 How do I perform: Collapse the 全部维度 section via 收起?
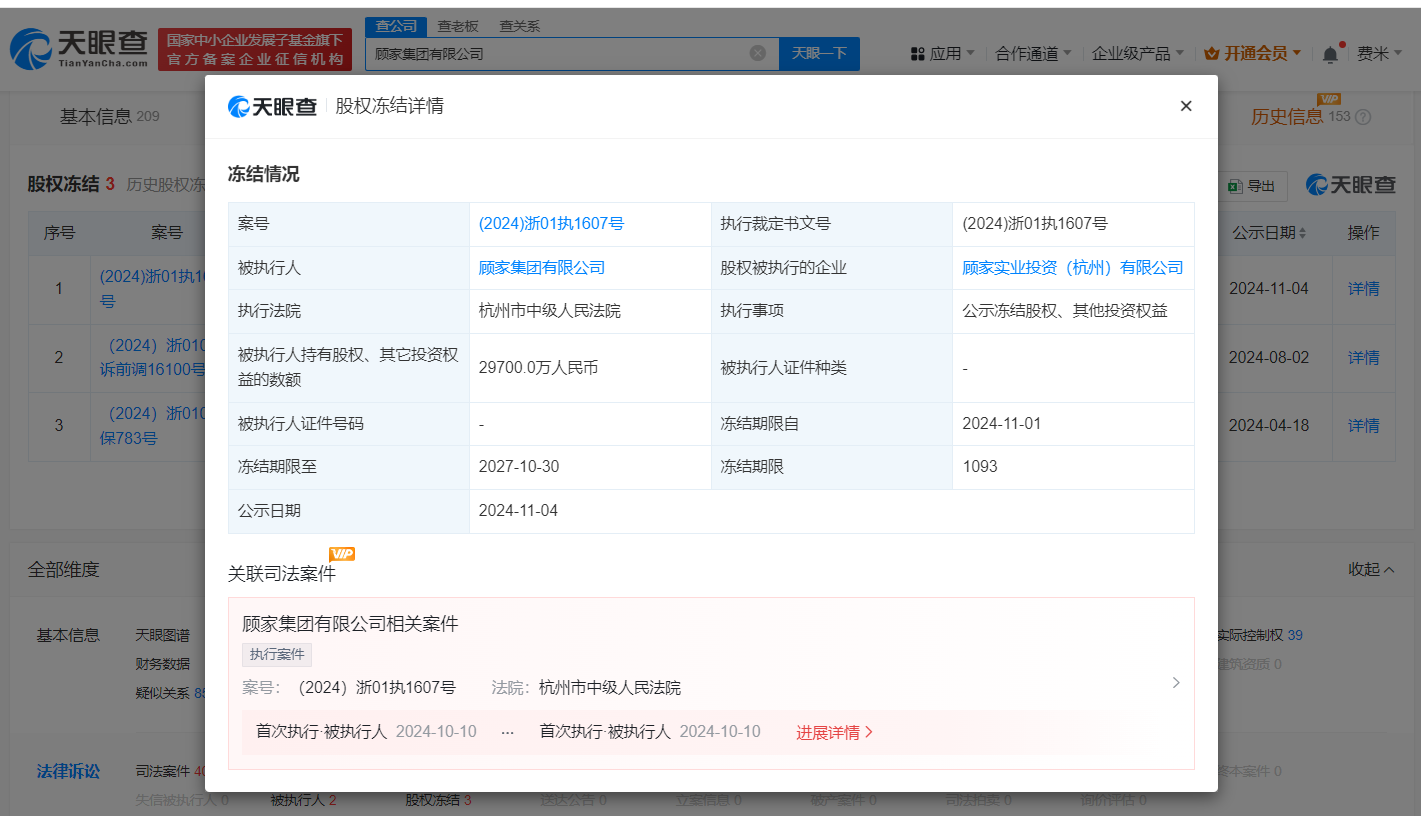click(x=1371, y=569)
